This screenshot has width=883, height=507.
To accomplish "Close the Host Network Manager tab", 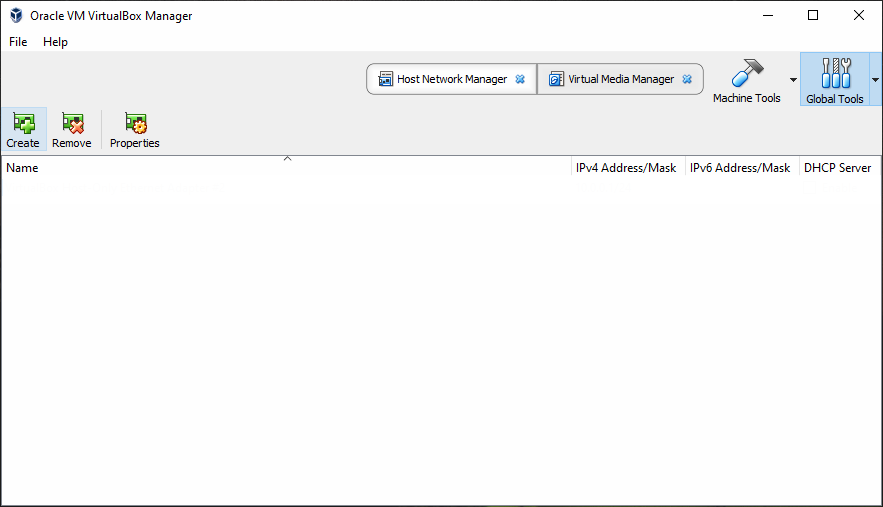I will click(x=520, y=79).
